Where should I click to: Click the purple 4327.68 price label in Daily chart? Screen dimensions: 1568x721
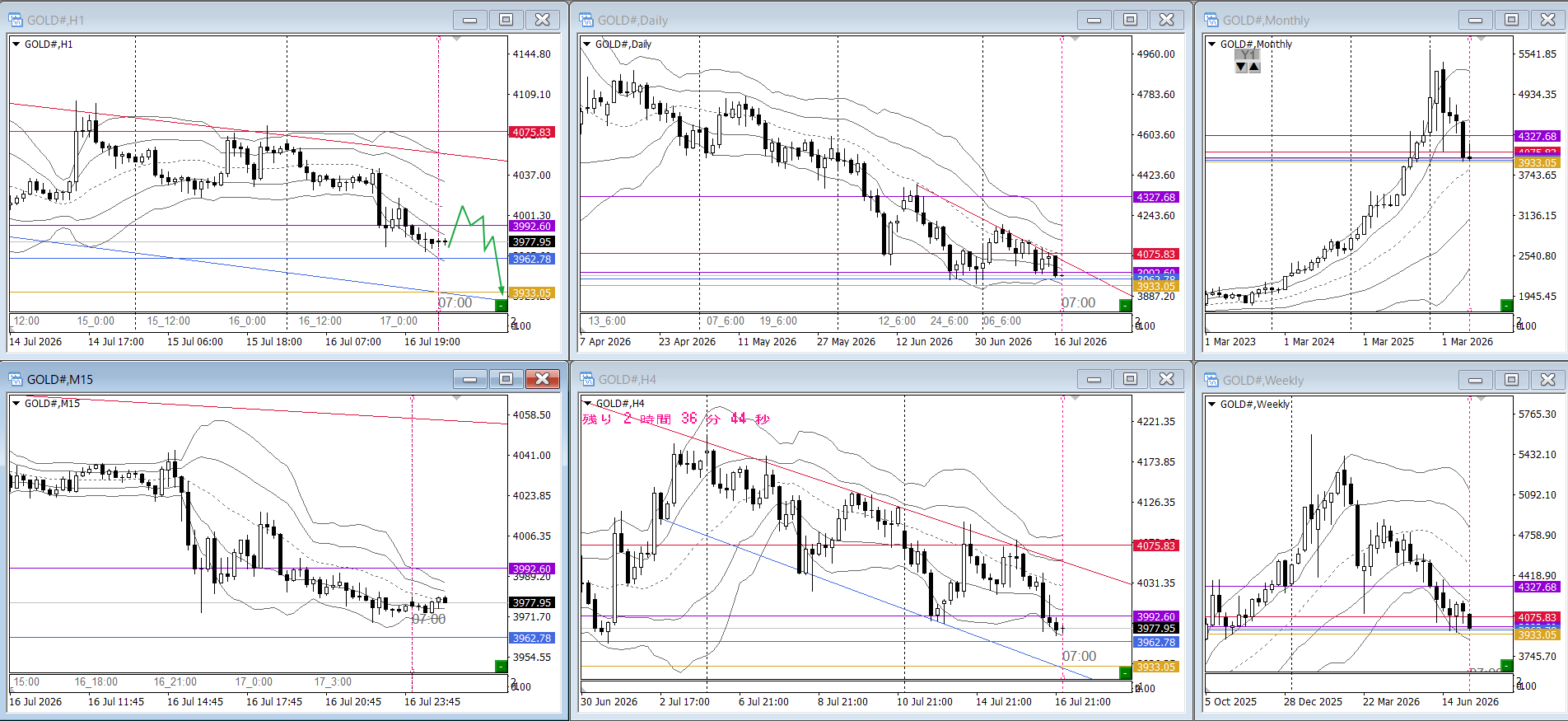(1156, 198)
